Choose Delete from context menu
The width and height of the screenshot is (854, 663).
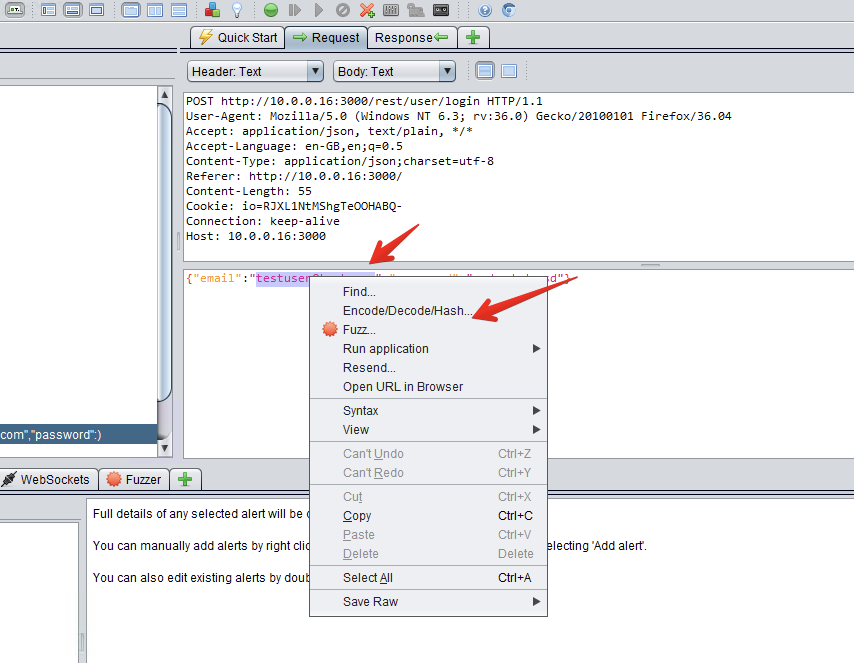pyautogui.click(x=428, y=555)
